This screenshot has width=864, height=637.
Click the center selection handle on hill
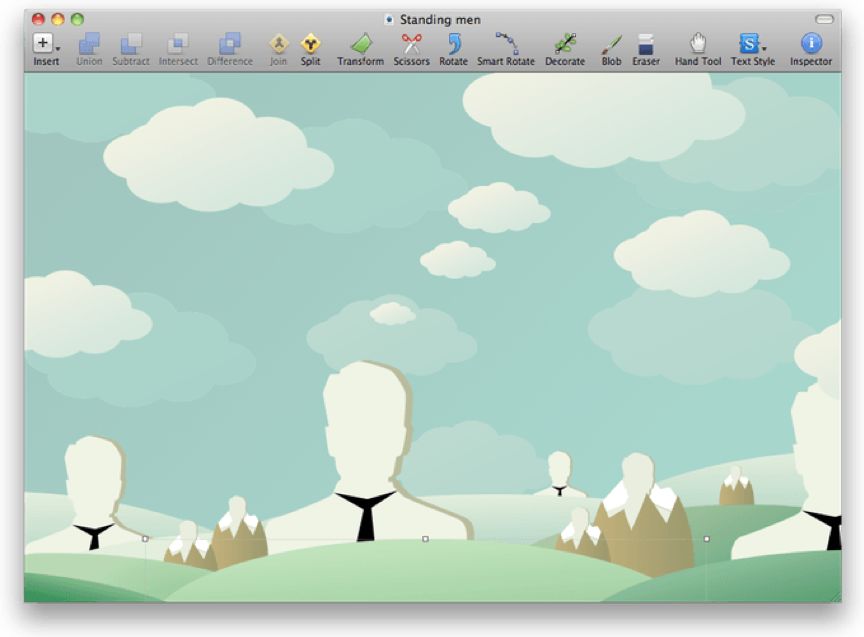point(425,539)
